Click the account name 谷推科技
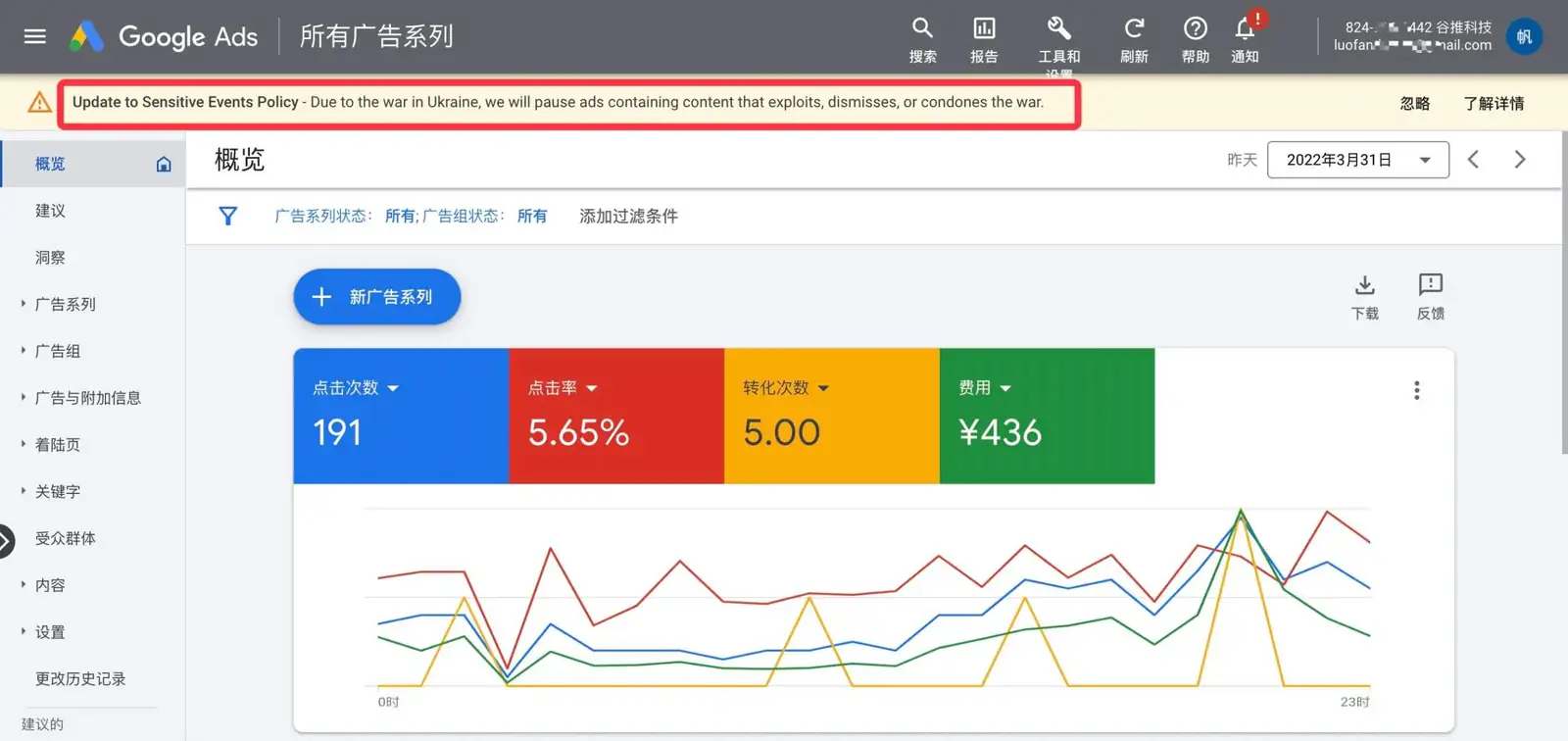1568x741 pixels. (x=1464, y=27)
